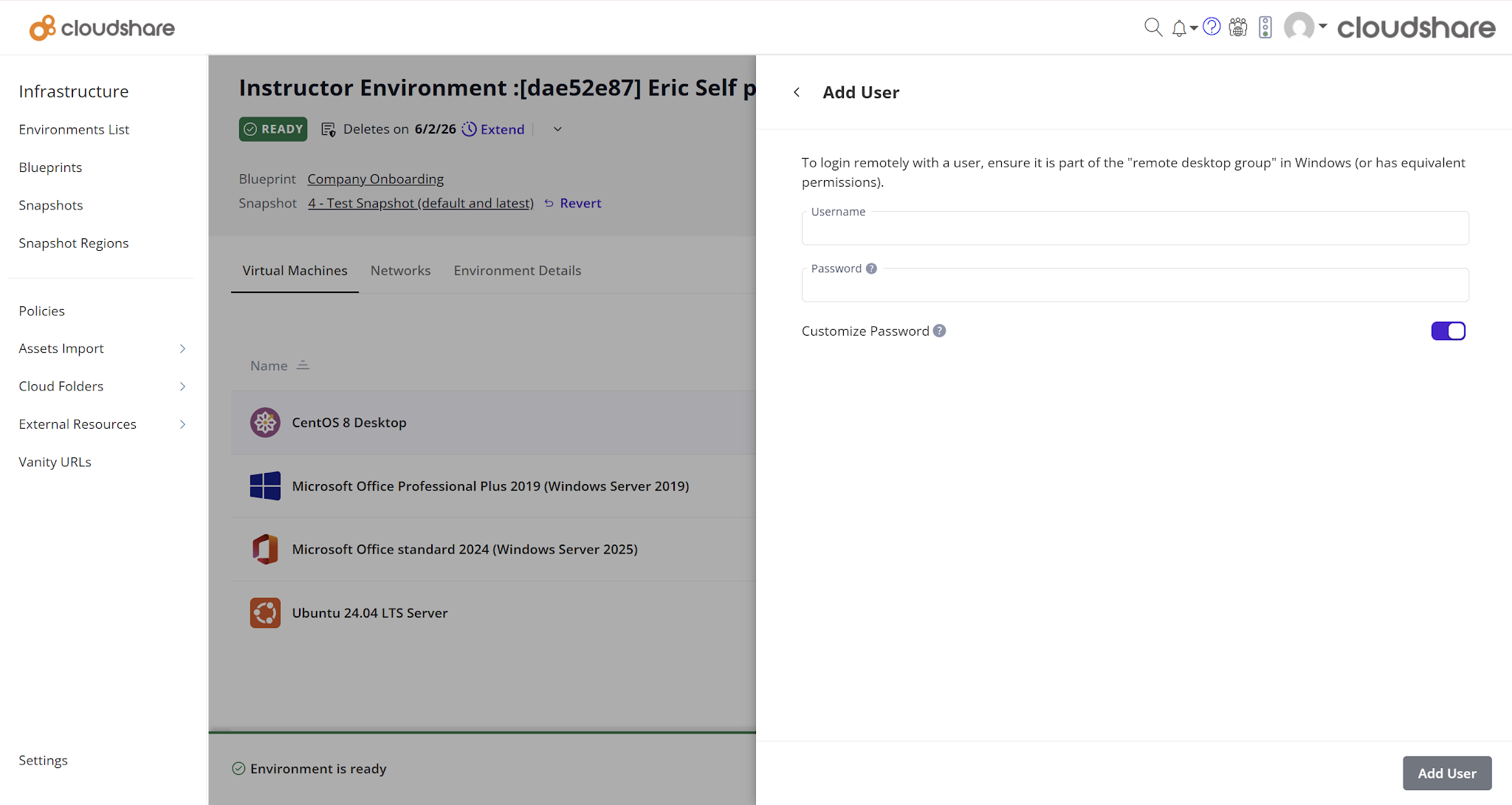The width and height of the screenshot is (1512, 805).
Task: Open the notifications bell
Action: 1179,28
